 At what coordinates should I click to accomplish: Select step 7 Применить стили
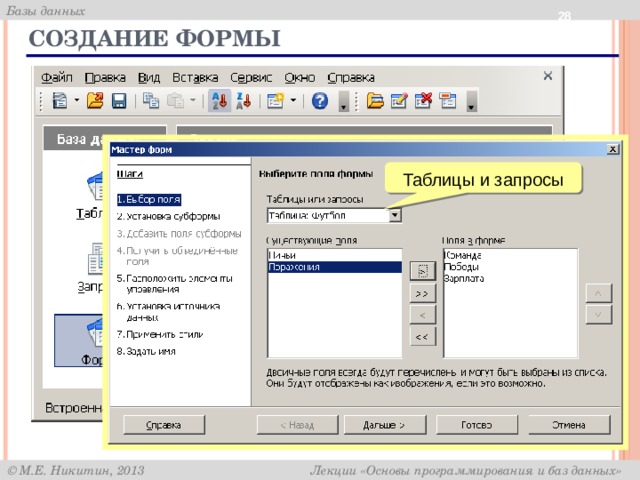[160, 334]
